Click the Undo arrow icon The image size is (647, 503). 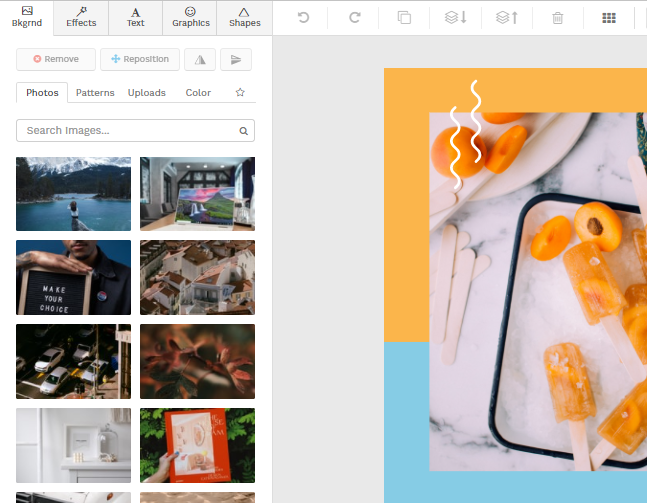tap(303, 17)
